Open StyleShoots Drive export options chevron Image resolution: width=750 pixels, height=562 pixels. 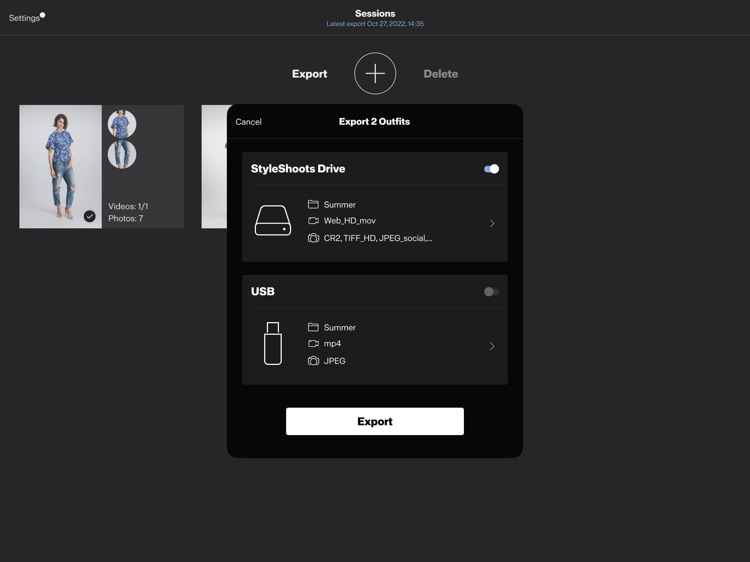[x=492, y=223]
